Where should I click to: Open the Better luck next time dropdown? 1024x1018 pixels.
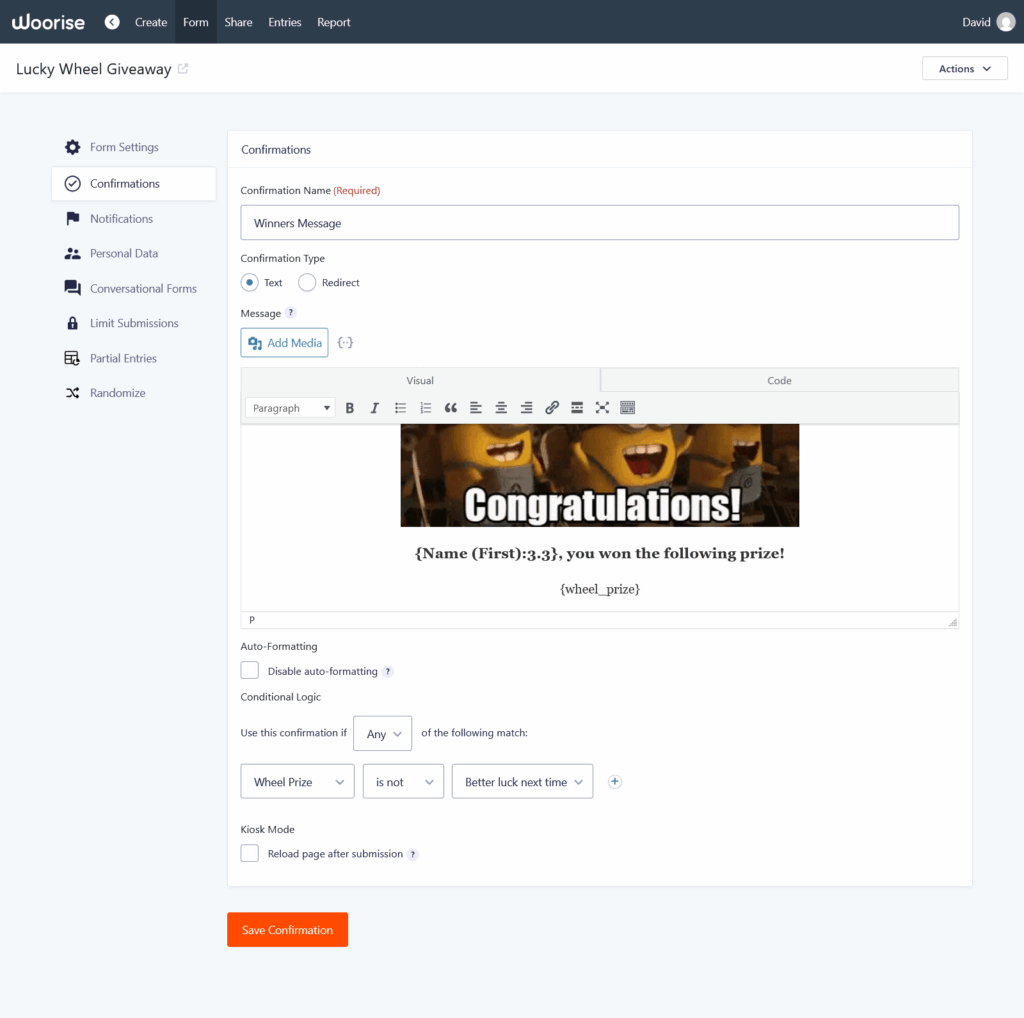pos(522,782)
